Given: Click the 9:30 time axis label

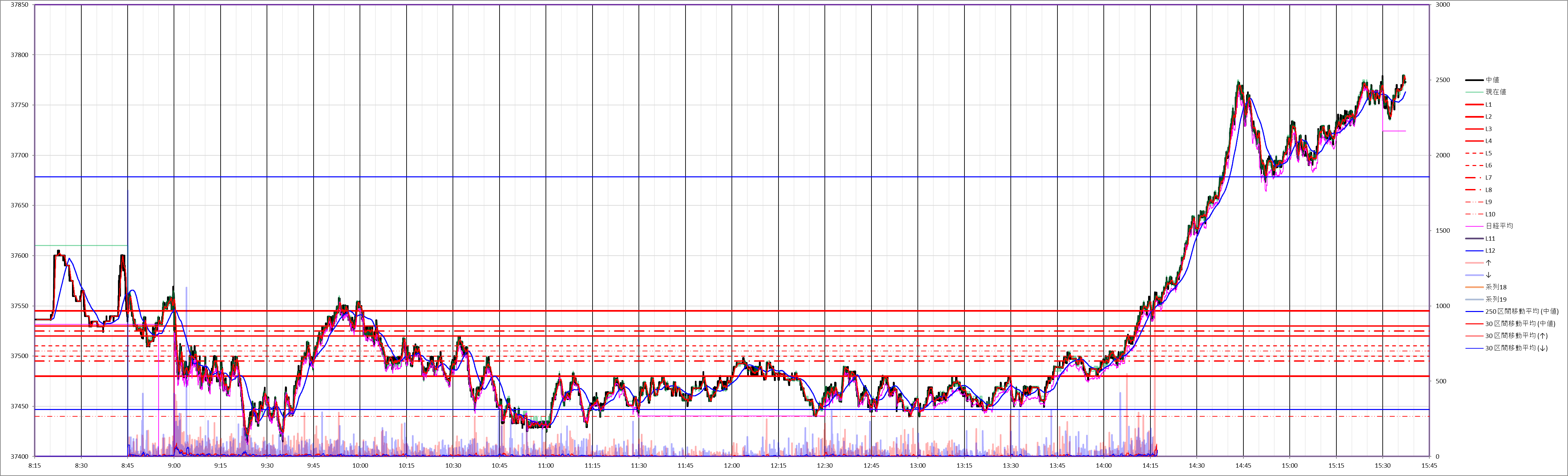Looking at the screenshot, I should [267, 466].
